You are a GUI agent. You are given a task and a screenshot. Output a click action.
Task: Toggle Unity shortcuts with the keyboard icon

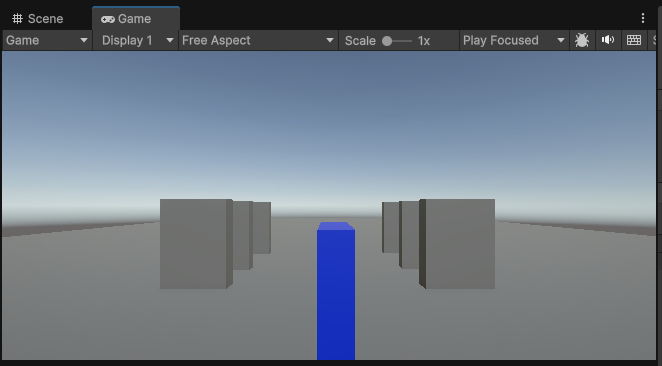(634, 40)
